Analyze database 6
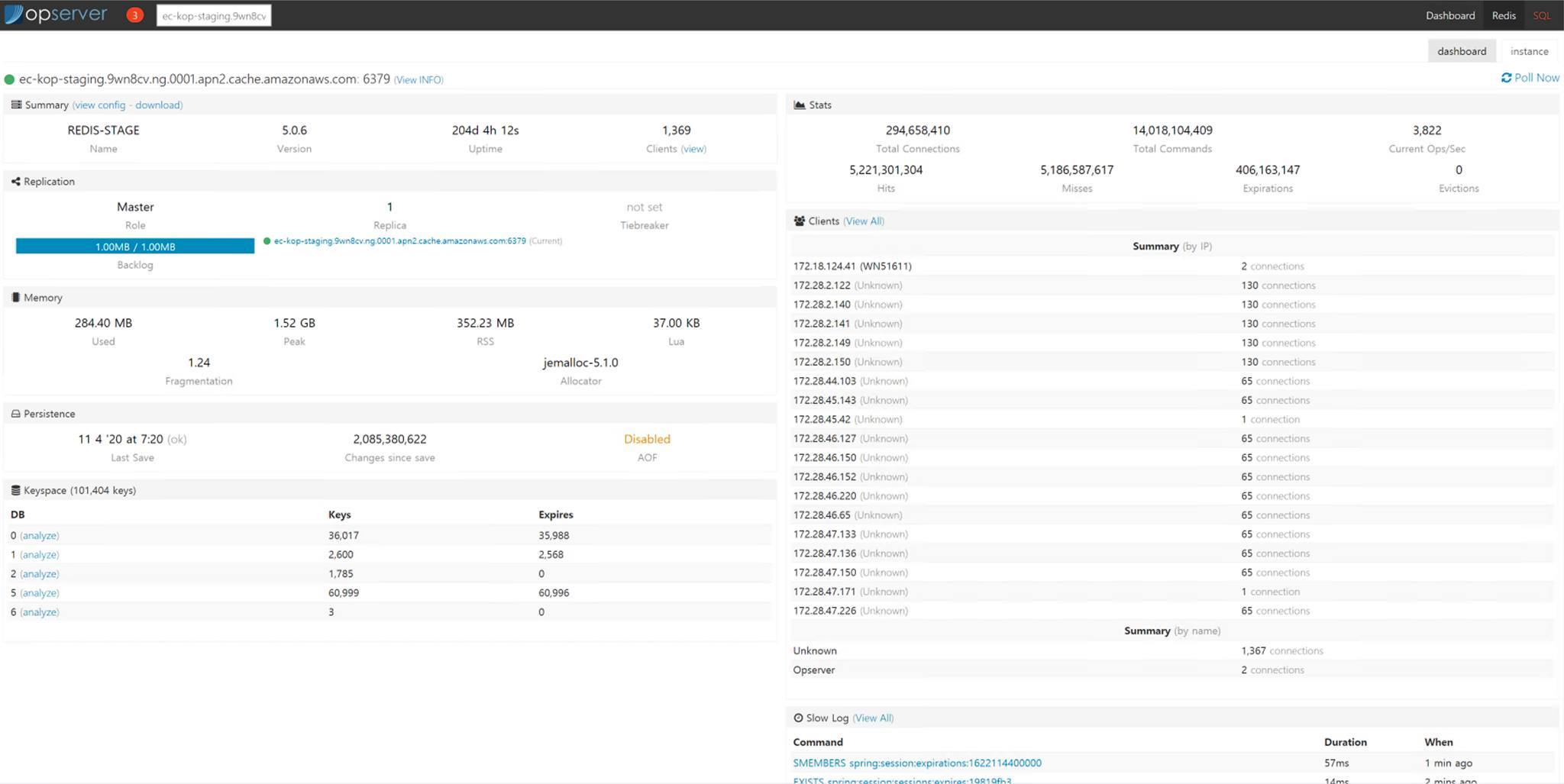This screenshot has width=1564, height=784. (x=39, y=612)
